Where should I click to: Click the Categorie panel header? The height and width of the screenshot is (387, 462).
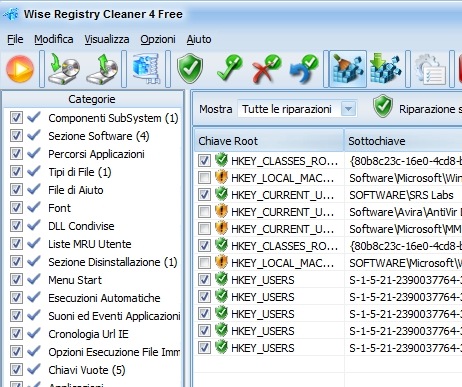[x=92, y=99]
